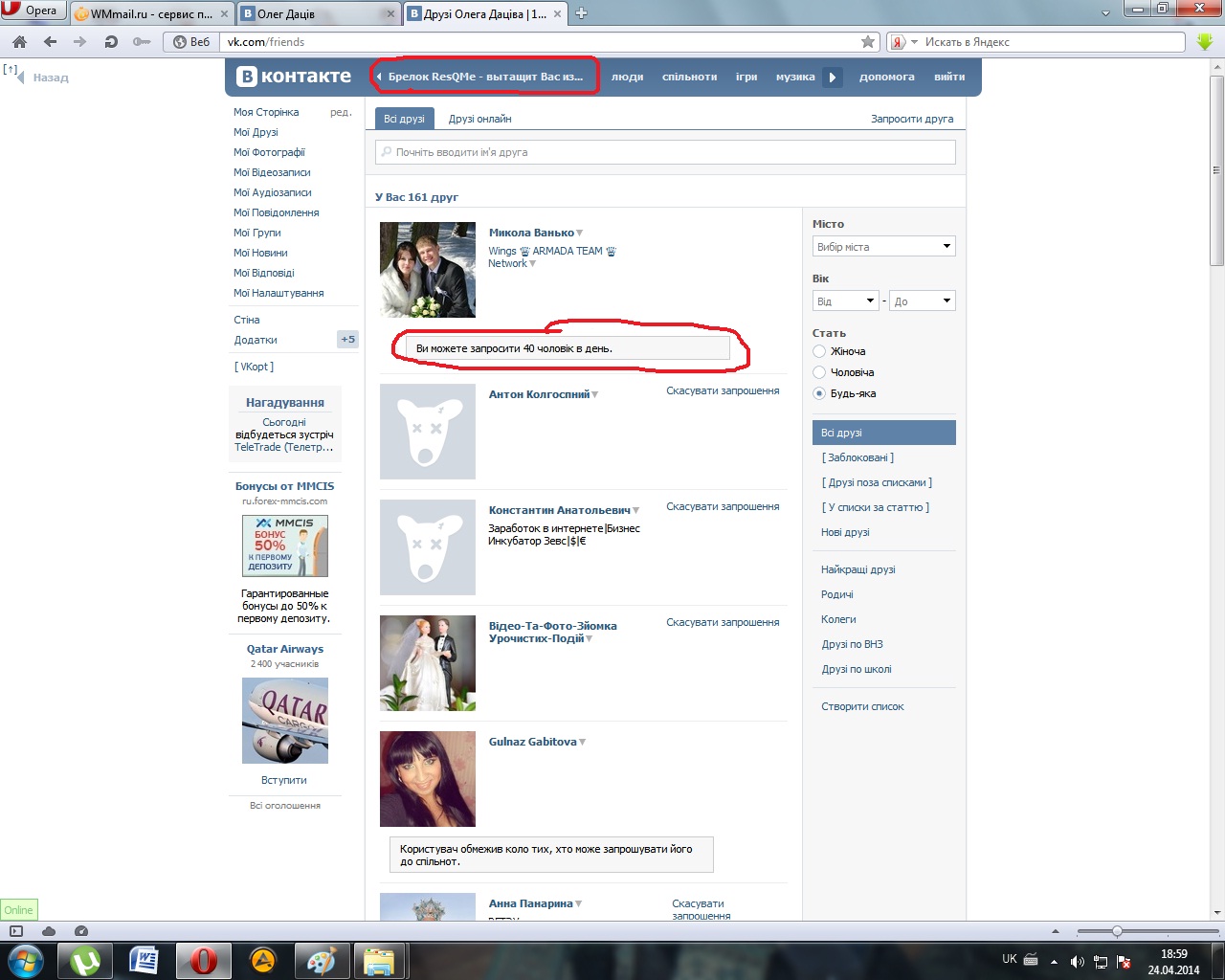Open the AIMP player taskbar icon
This screenshot has width=1225, height=980.
click(262, 961)
